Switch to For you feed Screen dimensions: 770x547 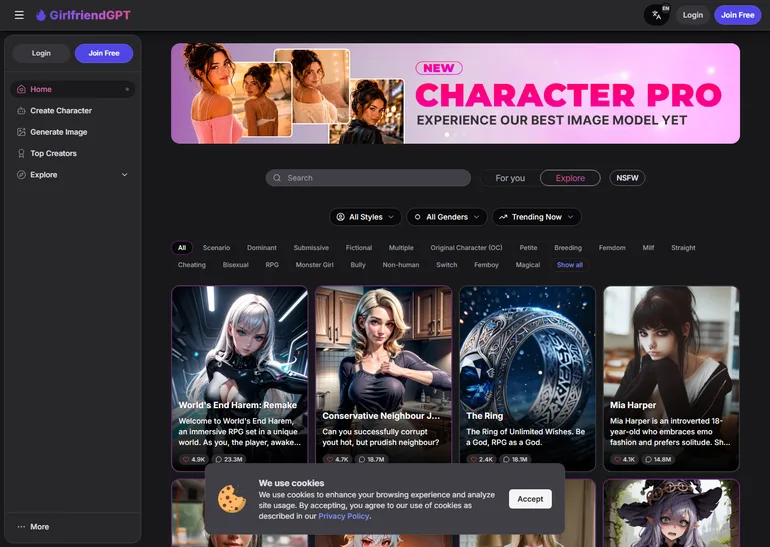[x=510, y=178]
